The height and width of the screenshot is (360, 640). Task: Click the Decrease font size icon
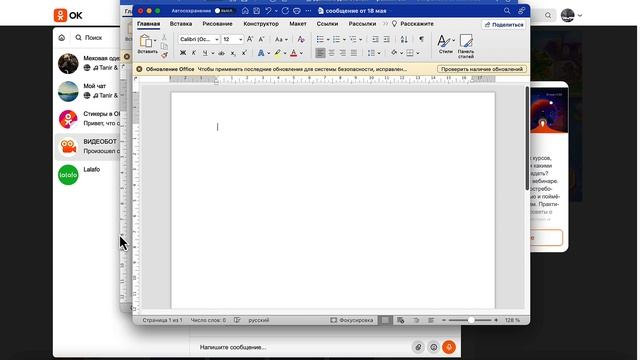click(x=262, y=39)
